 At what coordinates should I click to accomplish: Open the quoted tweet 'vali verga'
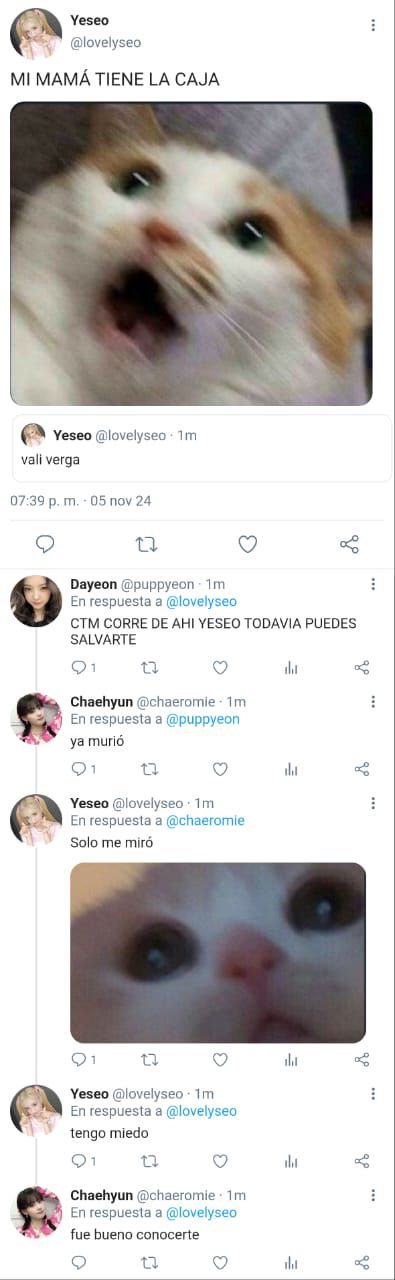click(200, 447)
